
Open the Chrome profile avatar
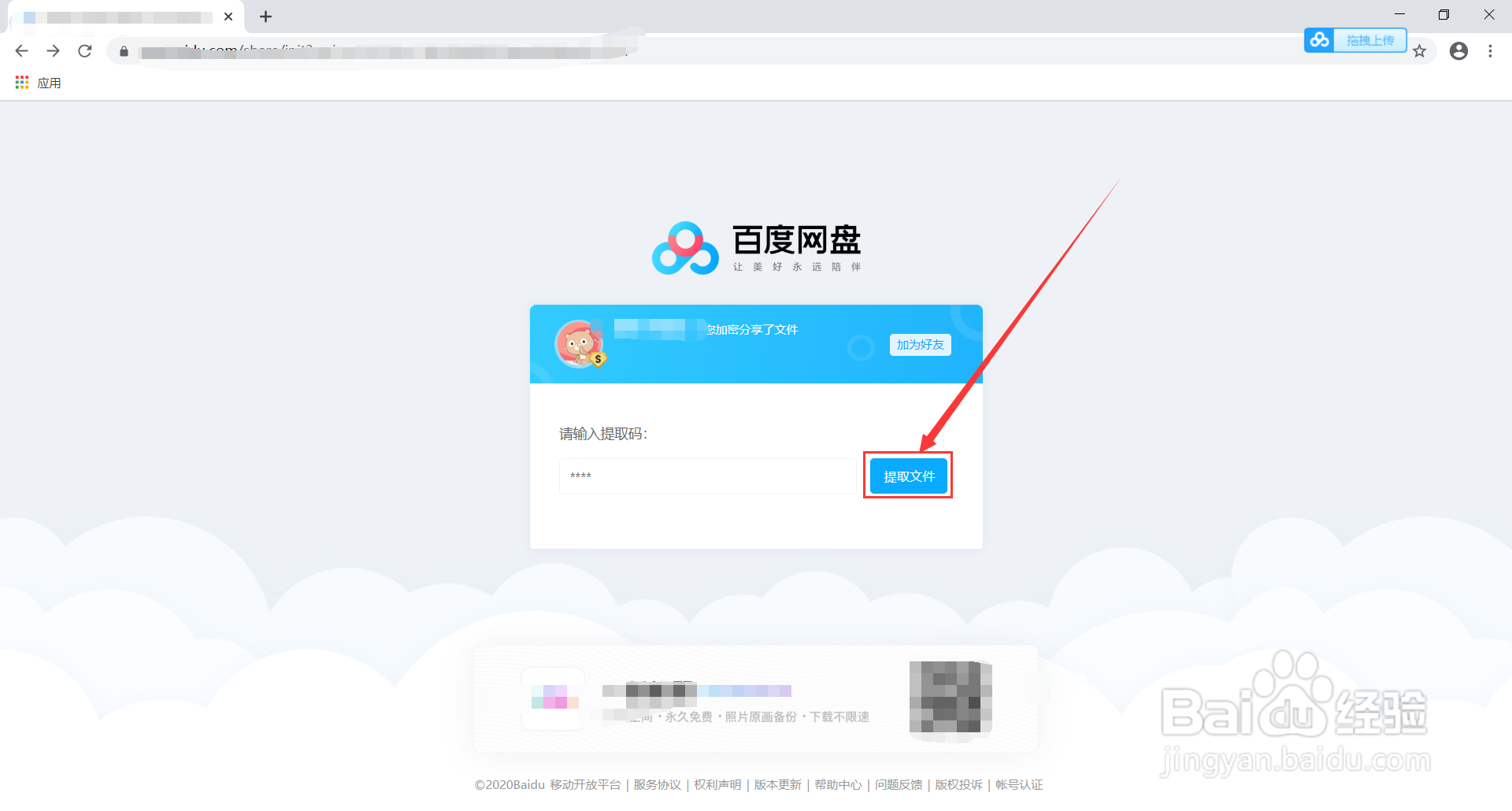click(1459, 50)
